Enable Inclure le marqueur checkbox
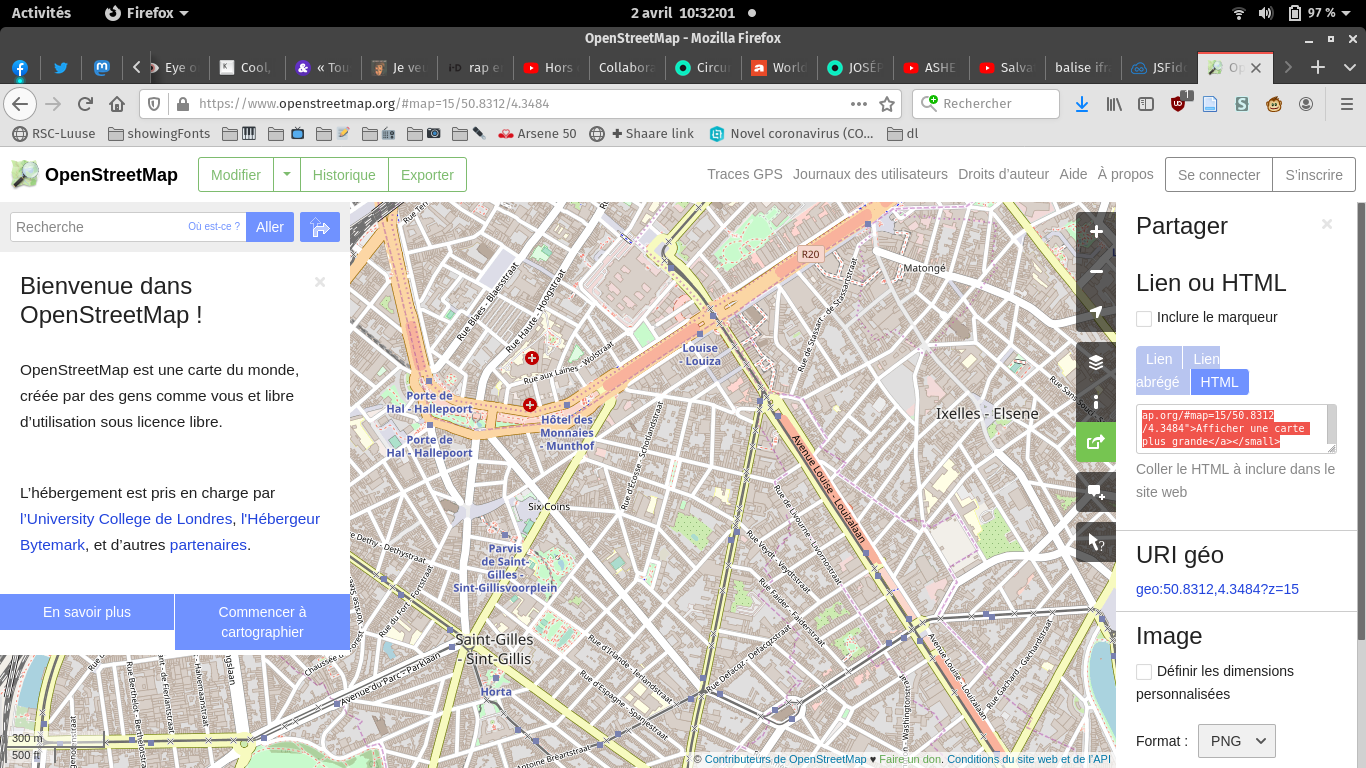1366x768 pixels. click(1144, 318)
